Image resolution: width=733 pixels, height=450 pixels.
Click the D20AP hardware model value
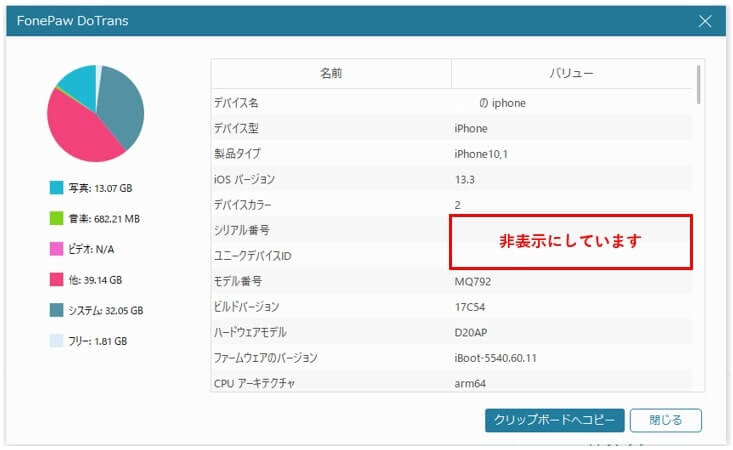point(471,333)
